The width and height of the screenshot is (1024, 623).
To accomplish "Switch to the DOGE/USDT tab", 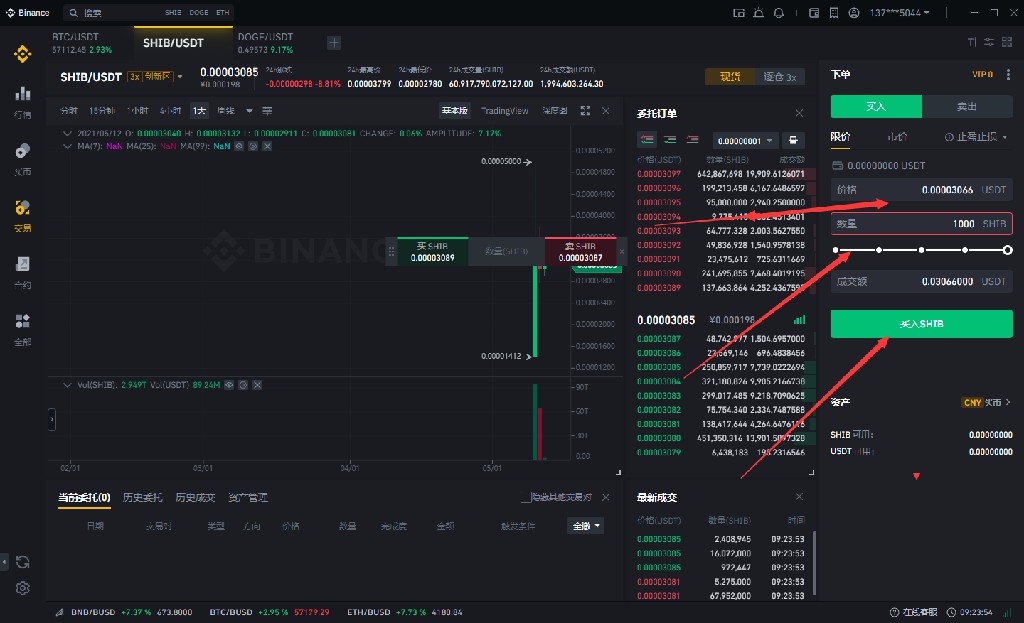I will coord(265,42).
